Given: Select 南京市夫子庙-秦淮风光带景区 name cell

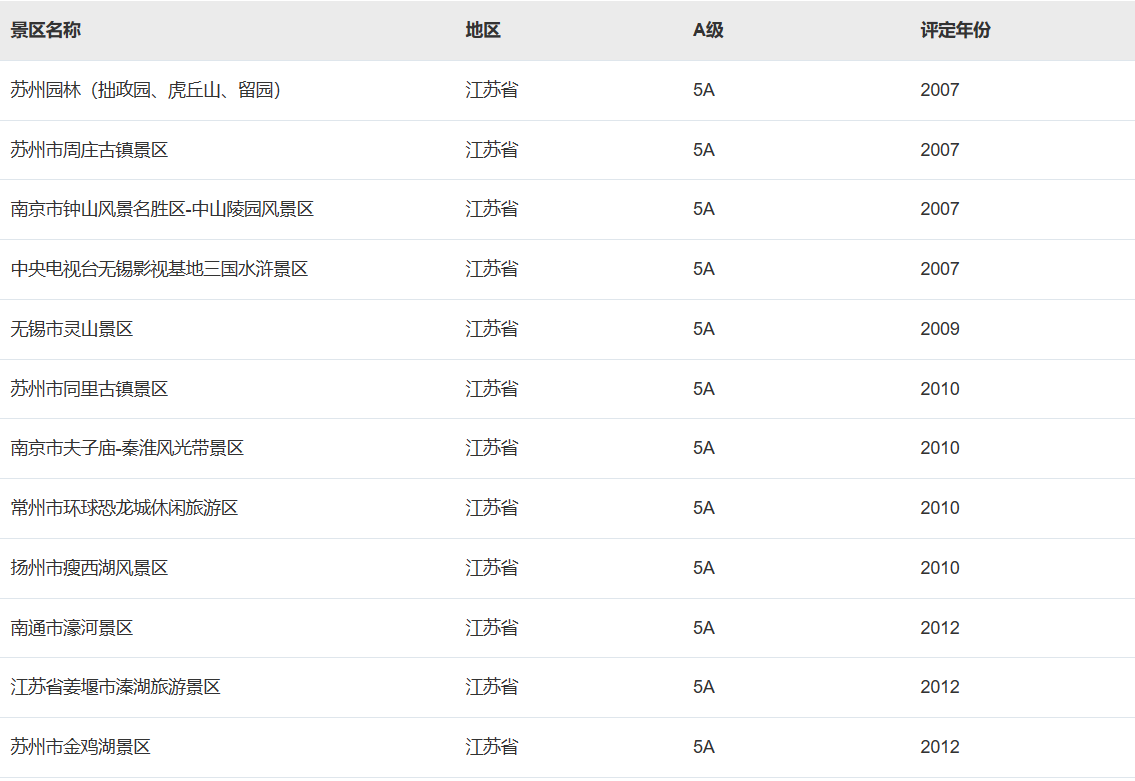Looking at the screenshot, I should pyautogui.click(x=127, y=448).
